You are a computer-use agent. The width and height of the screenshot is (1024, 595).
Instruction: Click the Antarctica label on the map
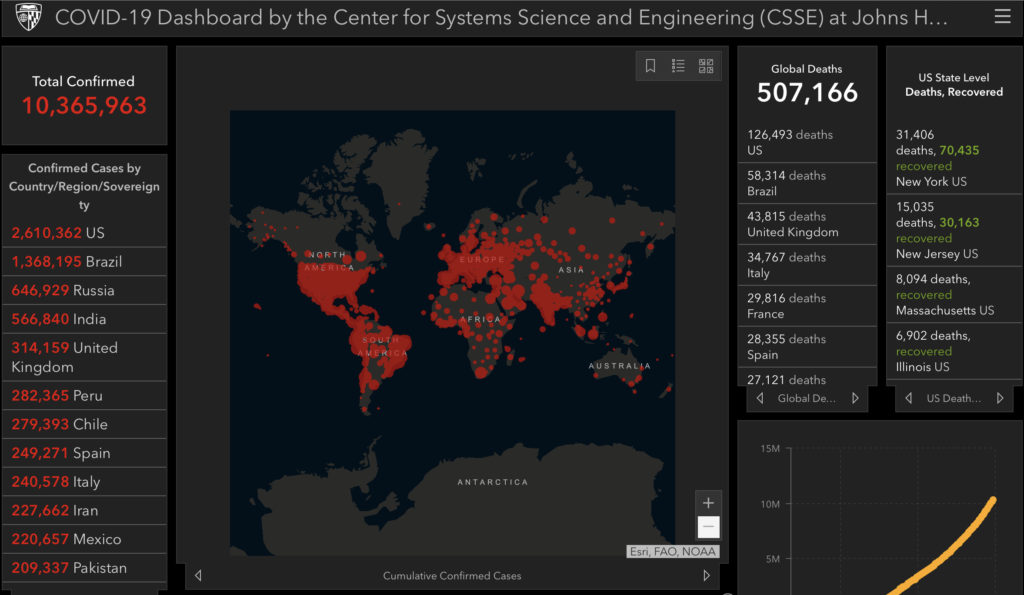tap(492, 482)
